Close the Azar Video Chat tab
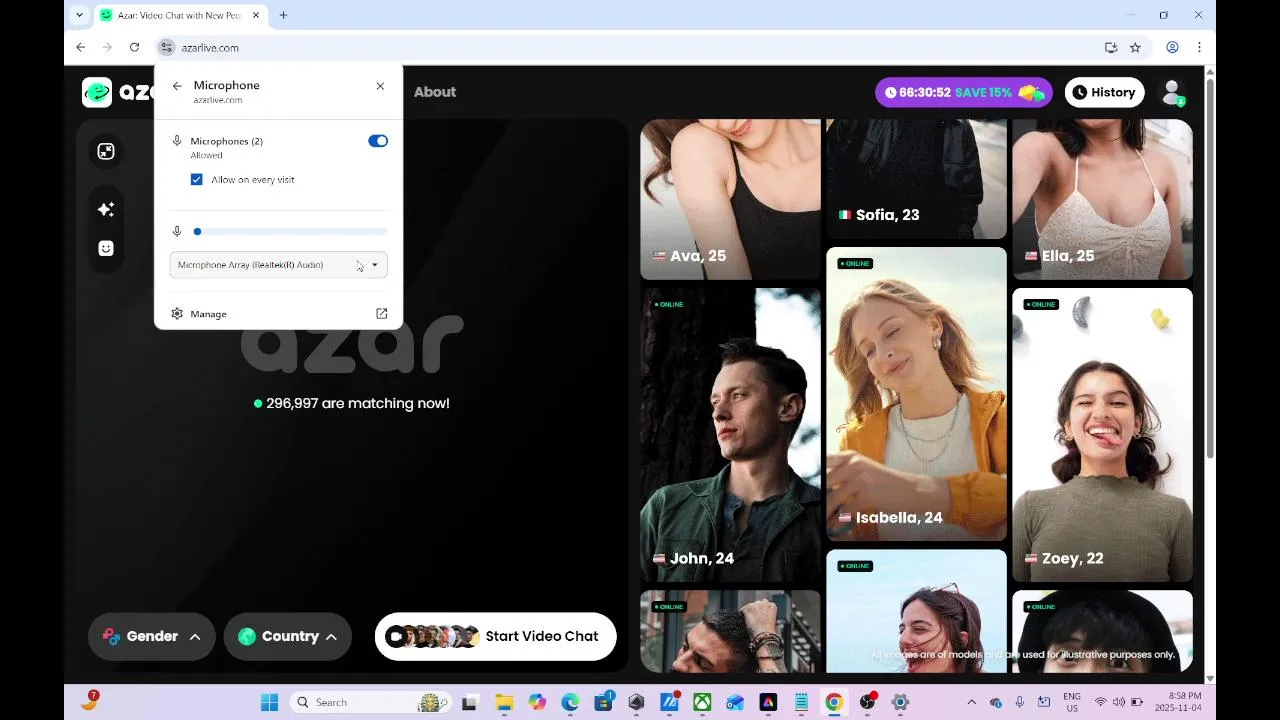The width and height of the screenshot is (1280, 720). (256, 15)
